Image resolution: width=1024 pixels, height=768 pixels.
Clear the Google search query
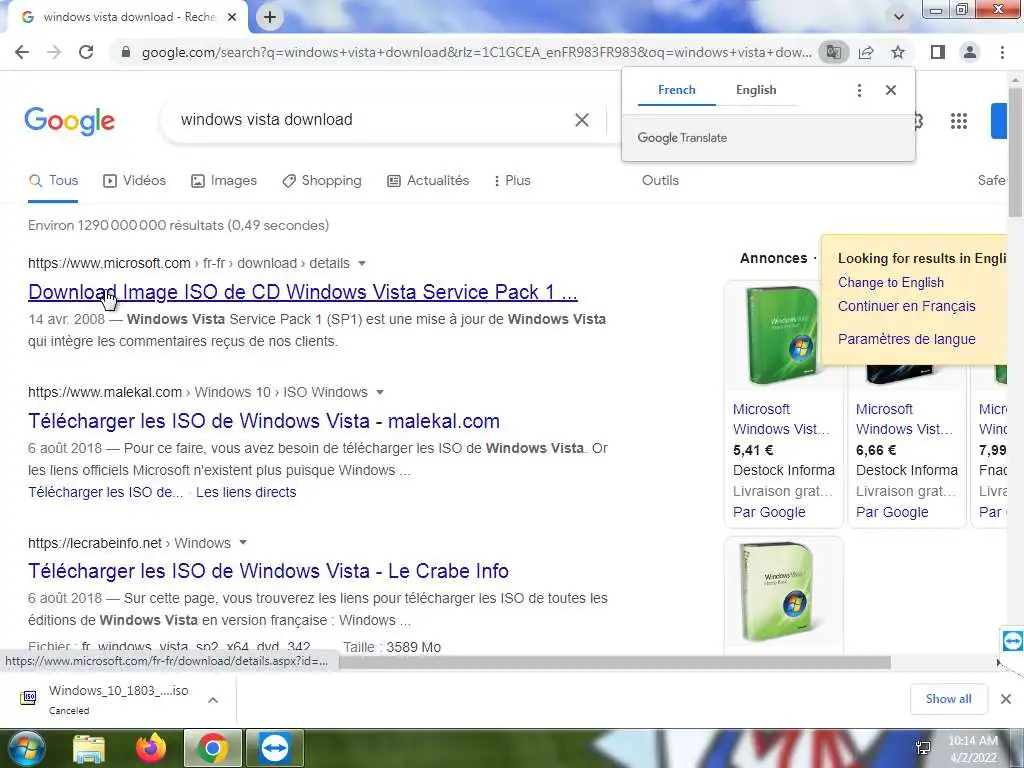(x=581, y=120)
